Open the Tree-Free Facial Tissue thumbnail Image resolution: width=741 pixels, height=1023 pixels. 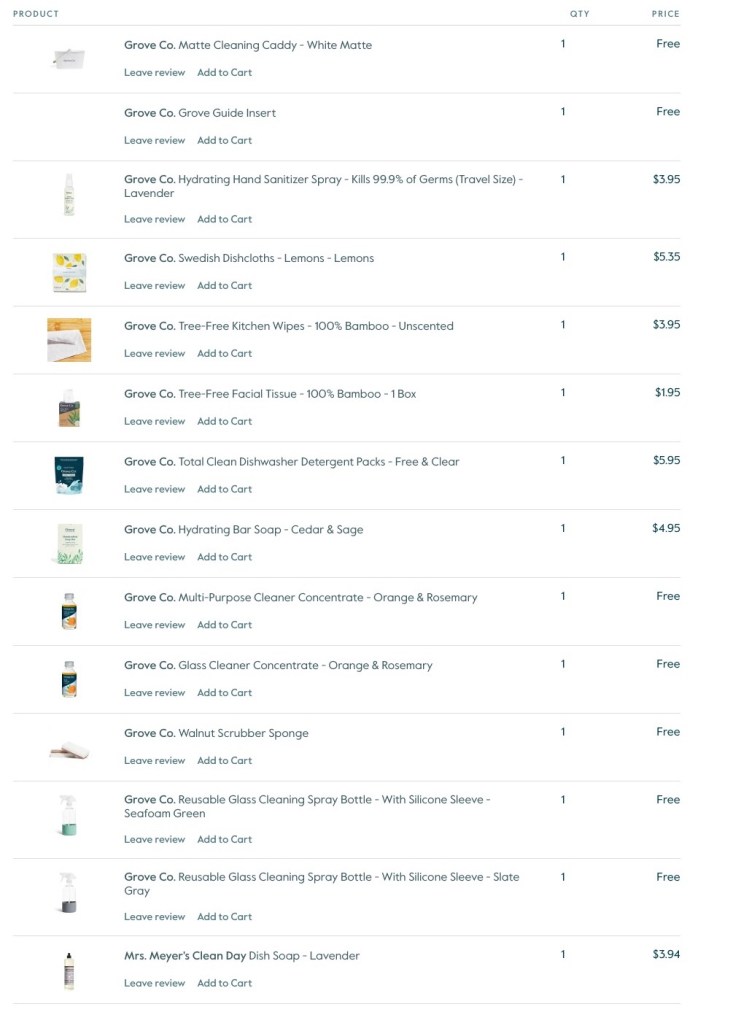pos(69,408)
